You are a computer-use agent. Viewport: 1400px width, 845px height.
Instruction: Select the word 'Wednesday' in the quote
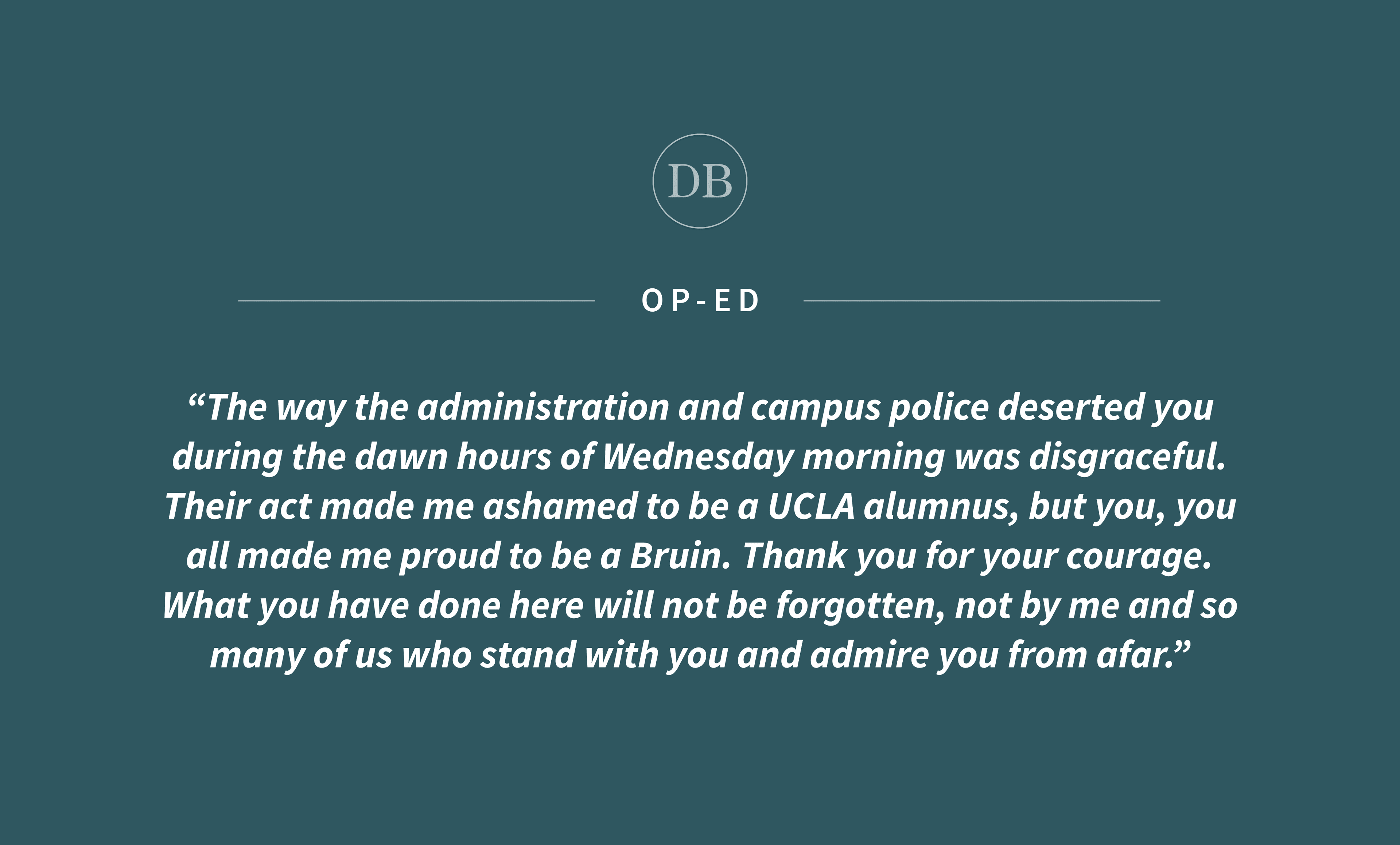coord(697,457)
